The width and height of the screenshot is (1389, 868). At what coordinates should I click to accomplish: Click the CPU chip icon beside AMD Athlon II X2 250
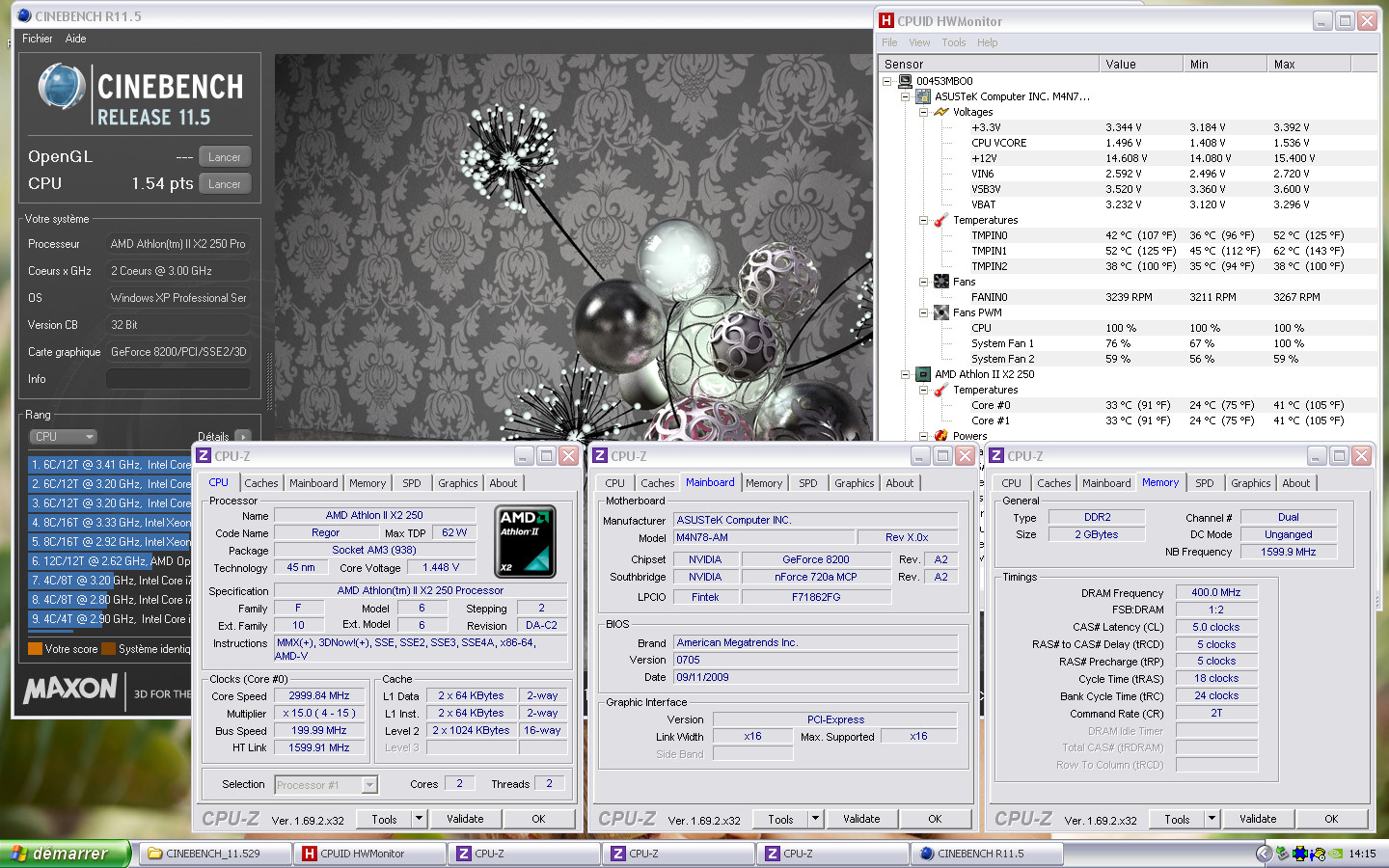pyautogui.click(x=922, y=374)
